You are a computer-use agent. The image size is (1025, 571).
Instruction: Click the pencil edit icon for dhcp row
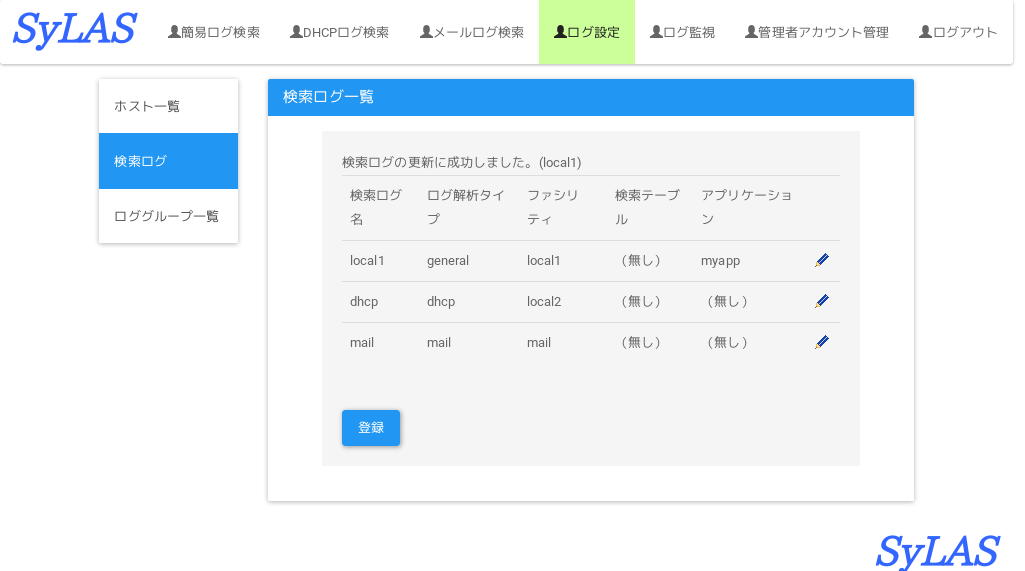click(x=822, y=302)
